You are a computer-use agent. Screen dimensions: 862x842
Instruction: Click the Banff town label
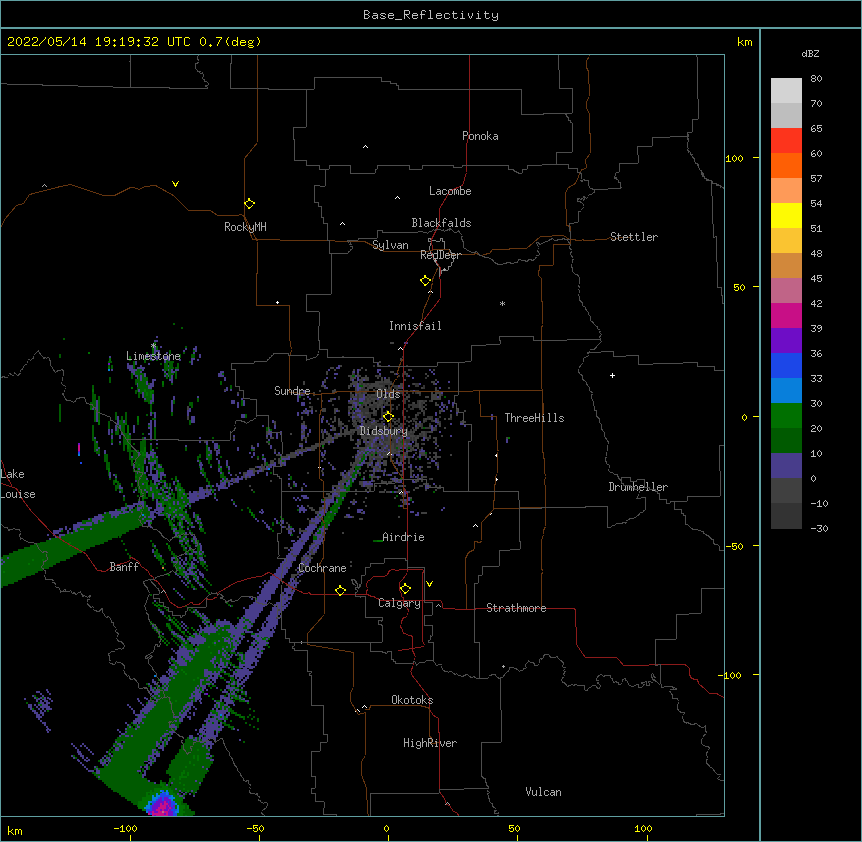pyautogui.click(x=124, y=567)
